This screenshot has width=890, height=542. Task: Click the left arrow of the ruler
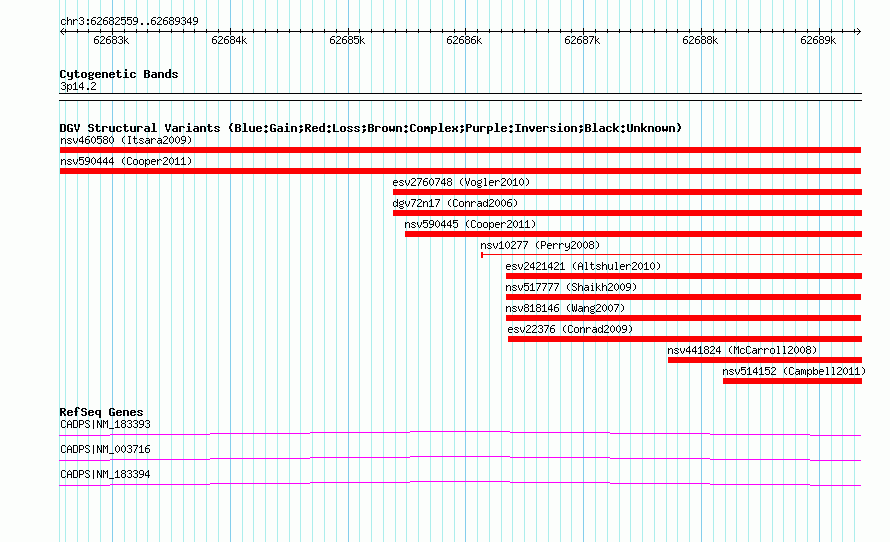[x=62, y=32]
